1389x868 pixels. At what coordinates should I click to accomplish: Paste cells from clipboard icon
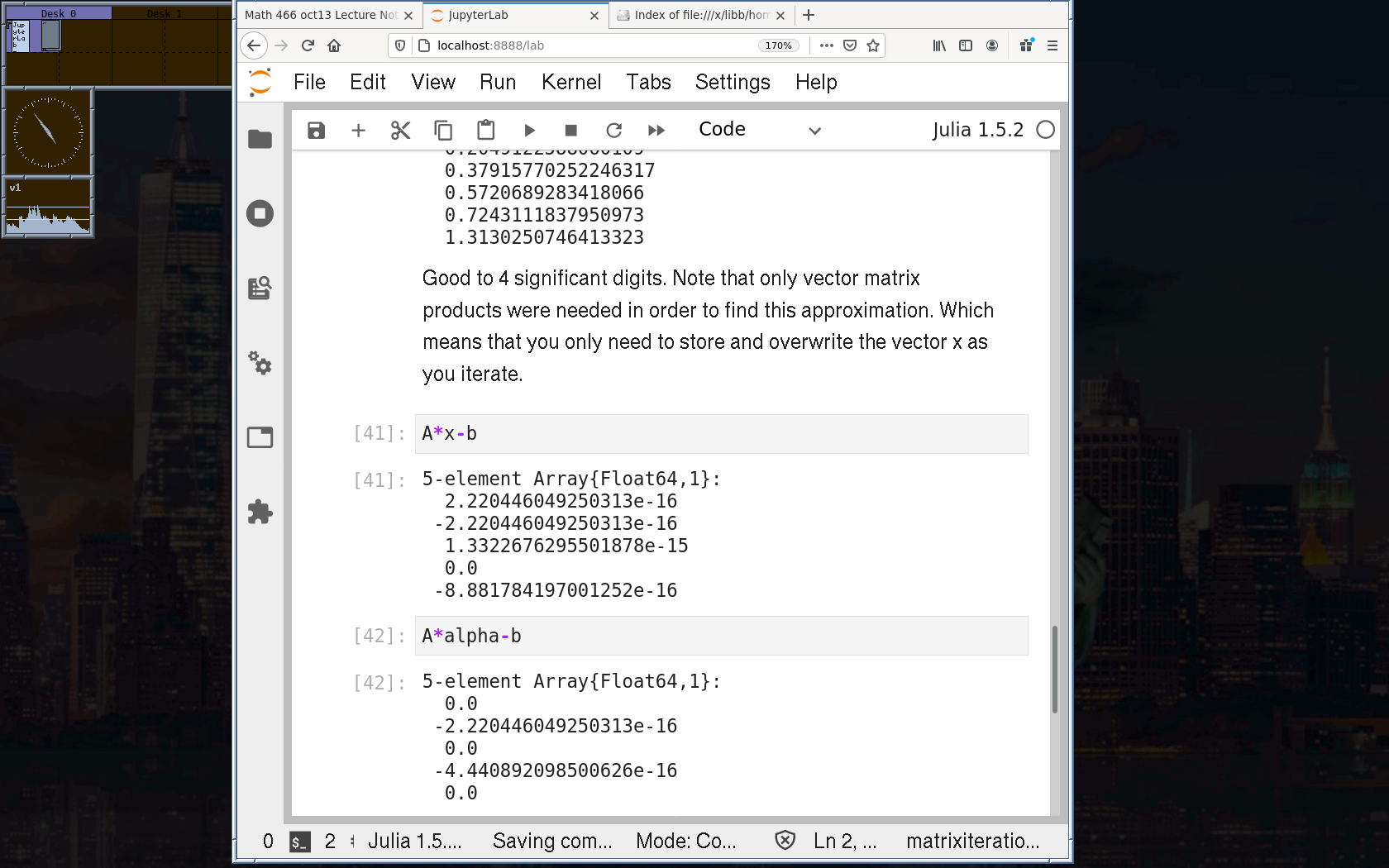pos(485,131)
